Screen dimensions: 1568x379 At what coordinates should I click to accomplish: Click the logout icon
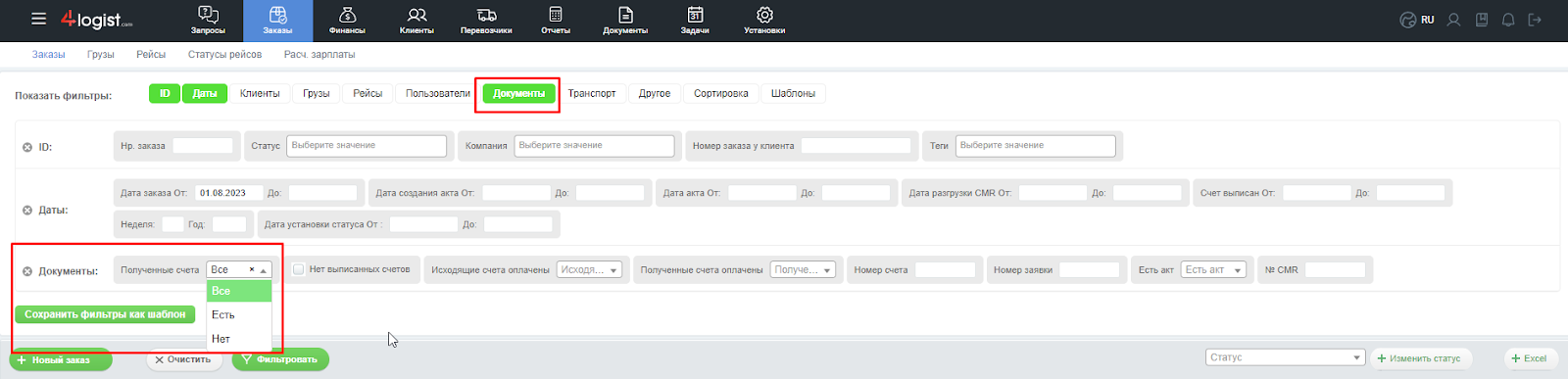(1535, 20)
